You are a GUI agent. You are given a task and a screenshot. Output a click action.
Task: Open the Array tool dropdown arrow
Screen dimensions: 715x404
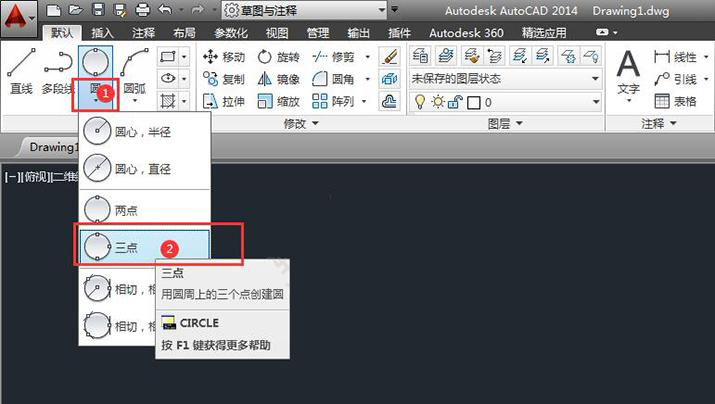point(364,101)
